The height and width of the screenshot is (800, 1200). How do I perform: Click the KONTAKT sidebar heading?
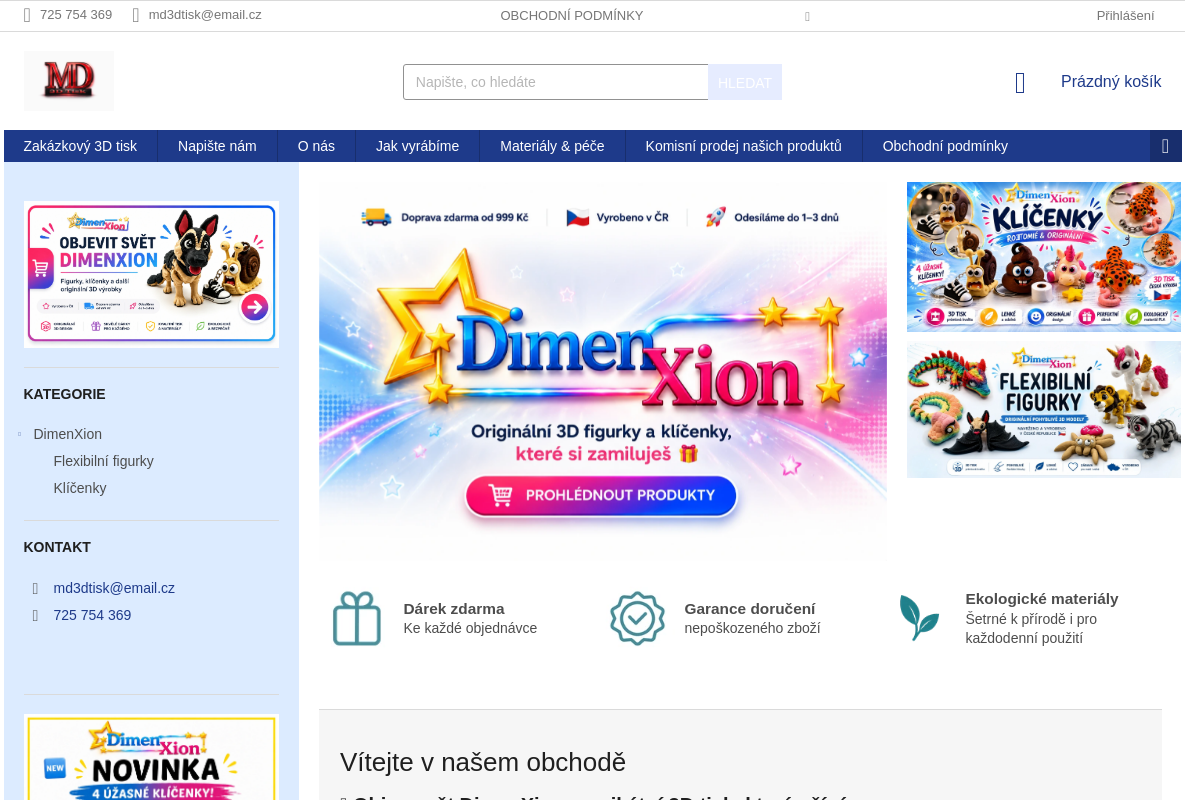click(57, 547)
